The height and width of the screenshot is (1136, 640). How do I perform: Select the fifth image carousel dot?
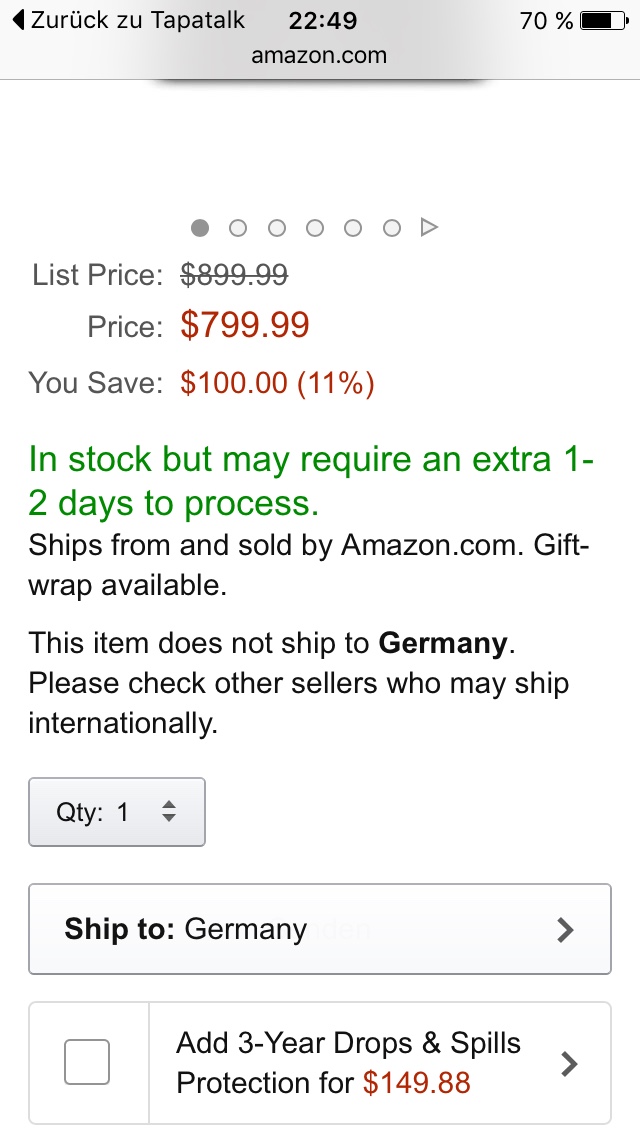[x=353, y=228]
